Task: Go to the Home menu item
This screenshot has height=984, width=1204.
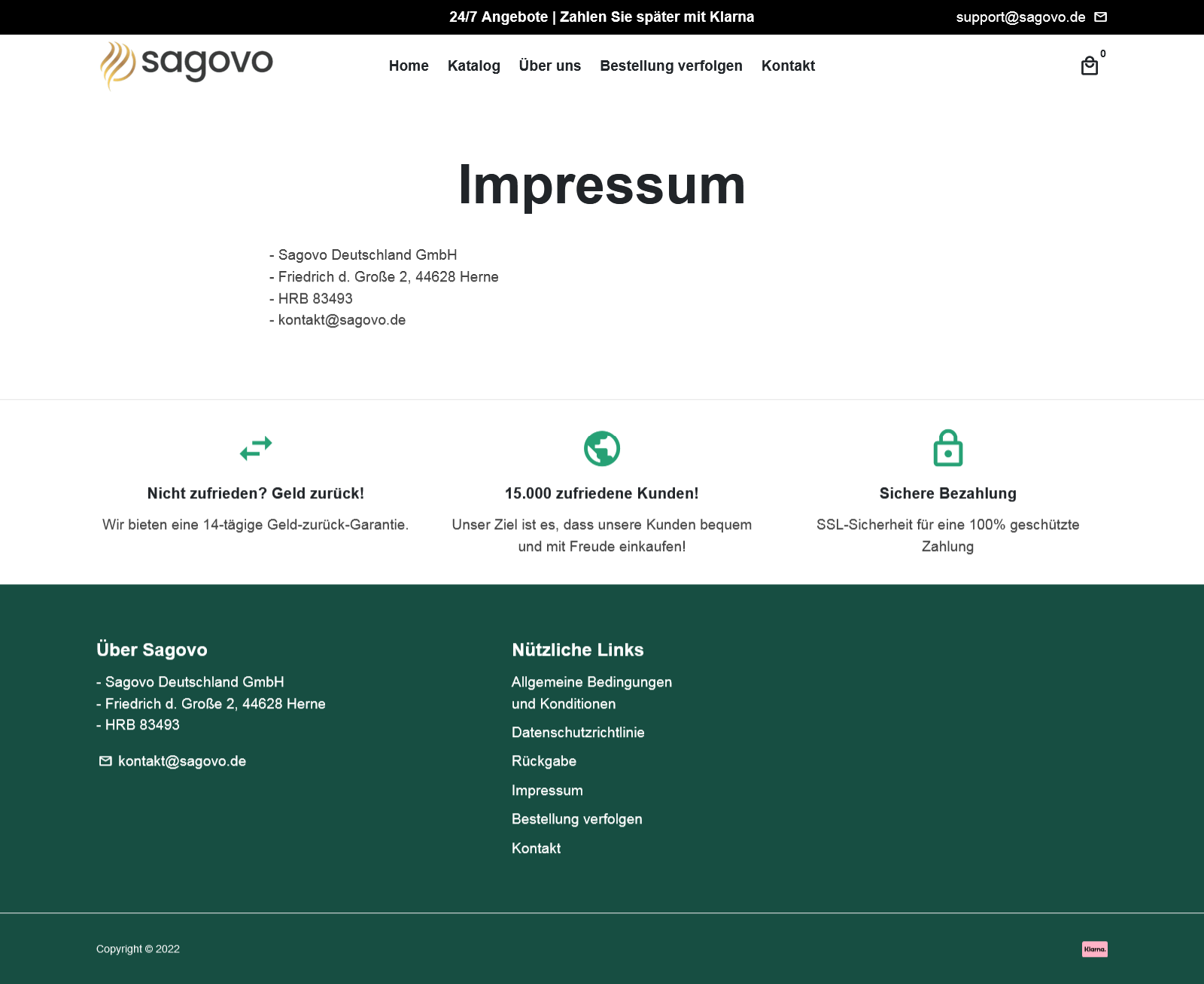Action: [x=409, y=65]
